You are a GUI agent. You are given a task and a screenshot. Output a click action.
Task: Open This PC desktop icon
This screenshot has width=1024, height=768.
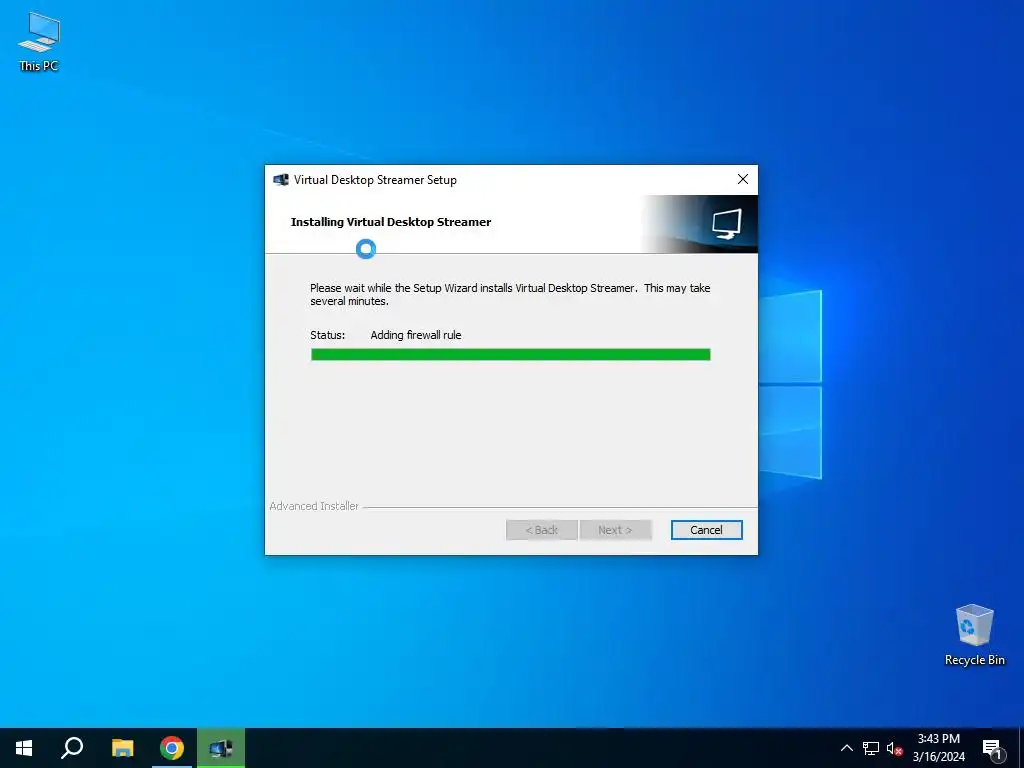(39, 41)
